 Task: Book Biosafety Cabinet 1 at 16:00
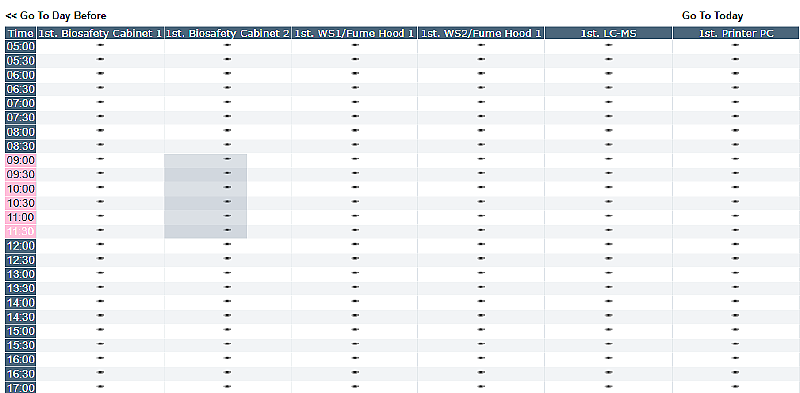pyautogui.click(x=100, y=358)
